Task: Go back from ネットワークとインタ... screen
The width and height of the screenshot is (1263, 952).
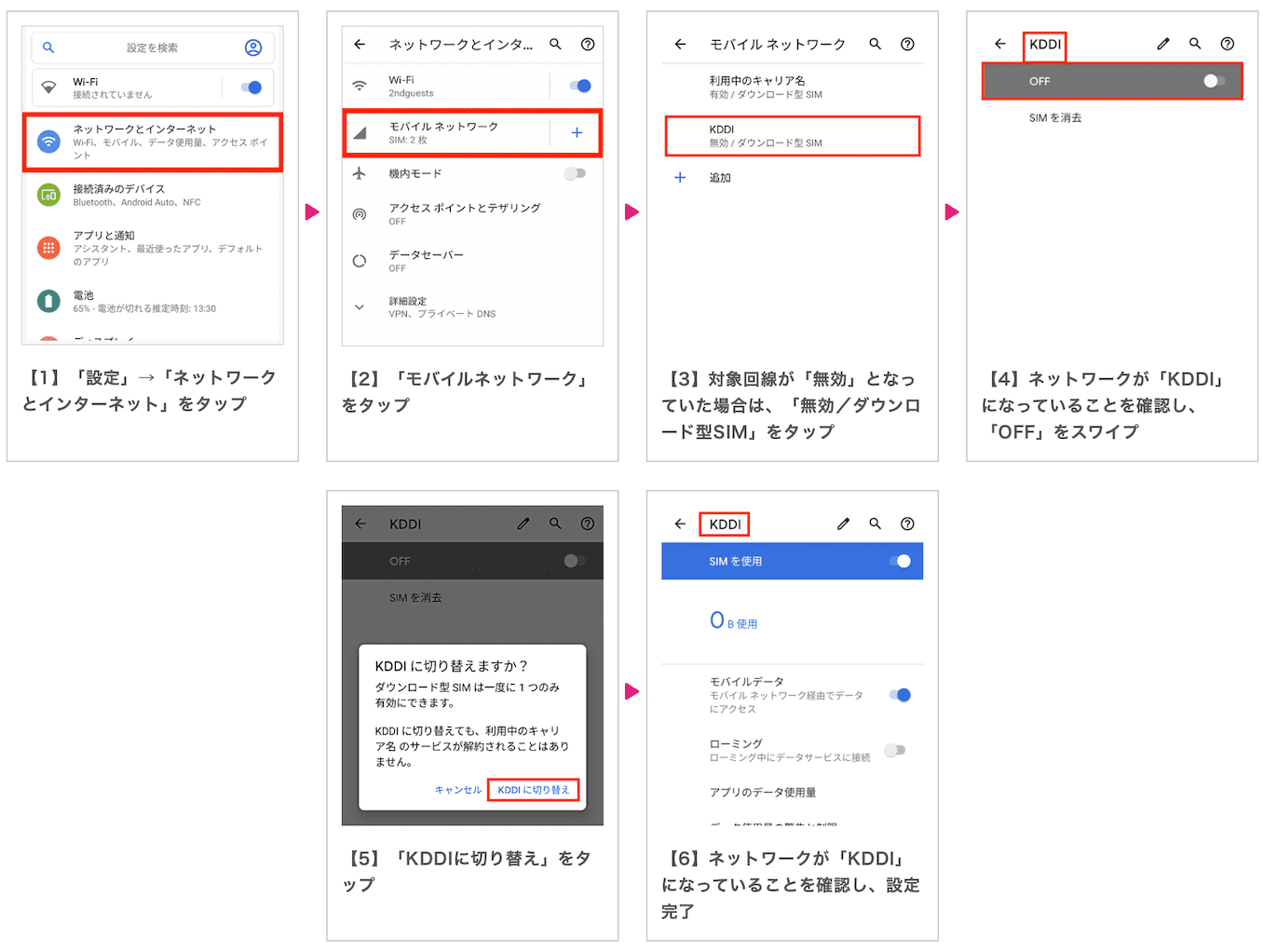Action: [360, 44]
